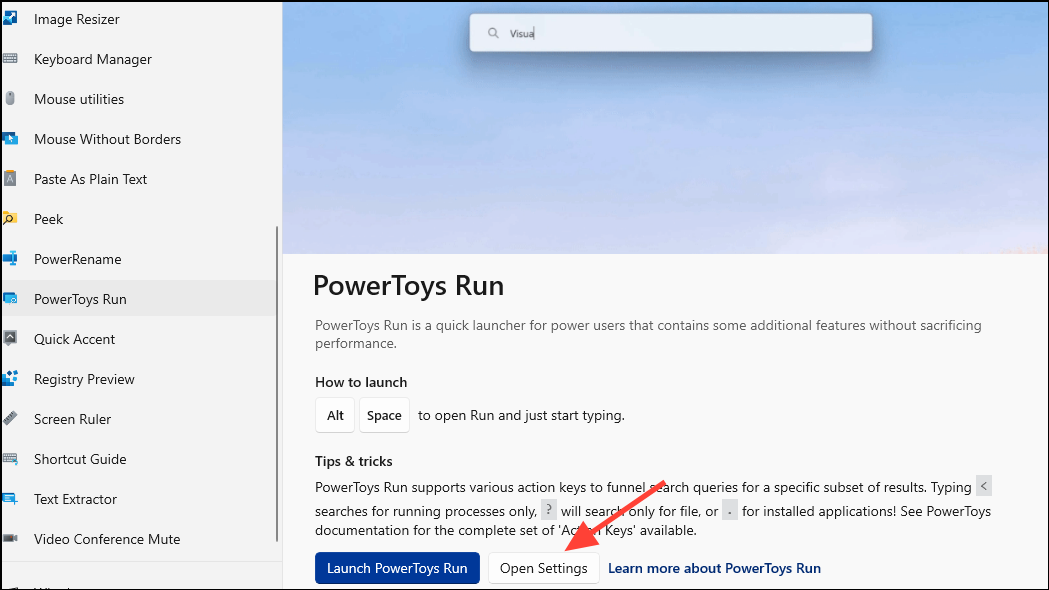Open the Peek module page
1049x590 pixels.
click(x=139, y=219)
